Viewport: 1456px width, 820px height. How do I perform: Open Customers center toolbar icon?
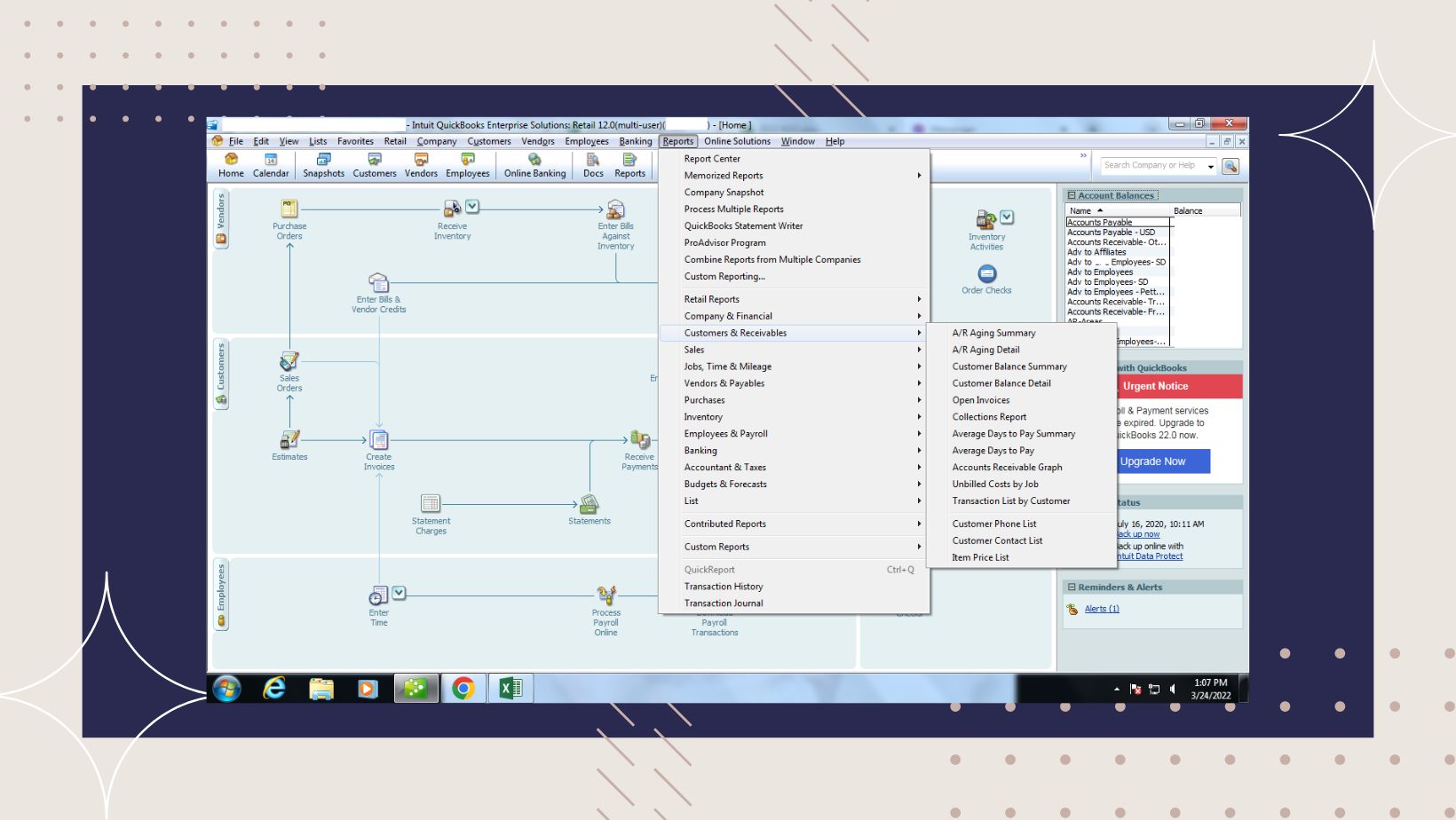[x=375, y=165]
